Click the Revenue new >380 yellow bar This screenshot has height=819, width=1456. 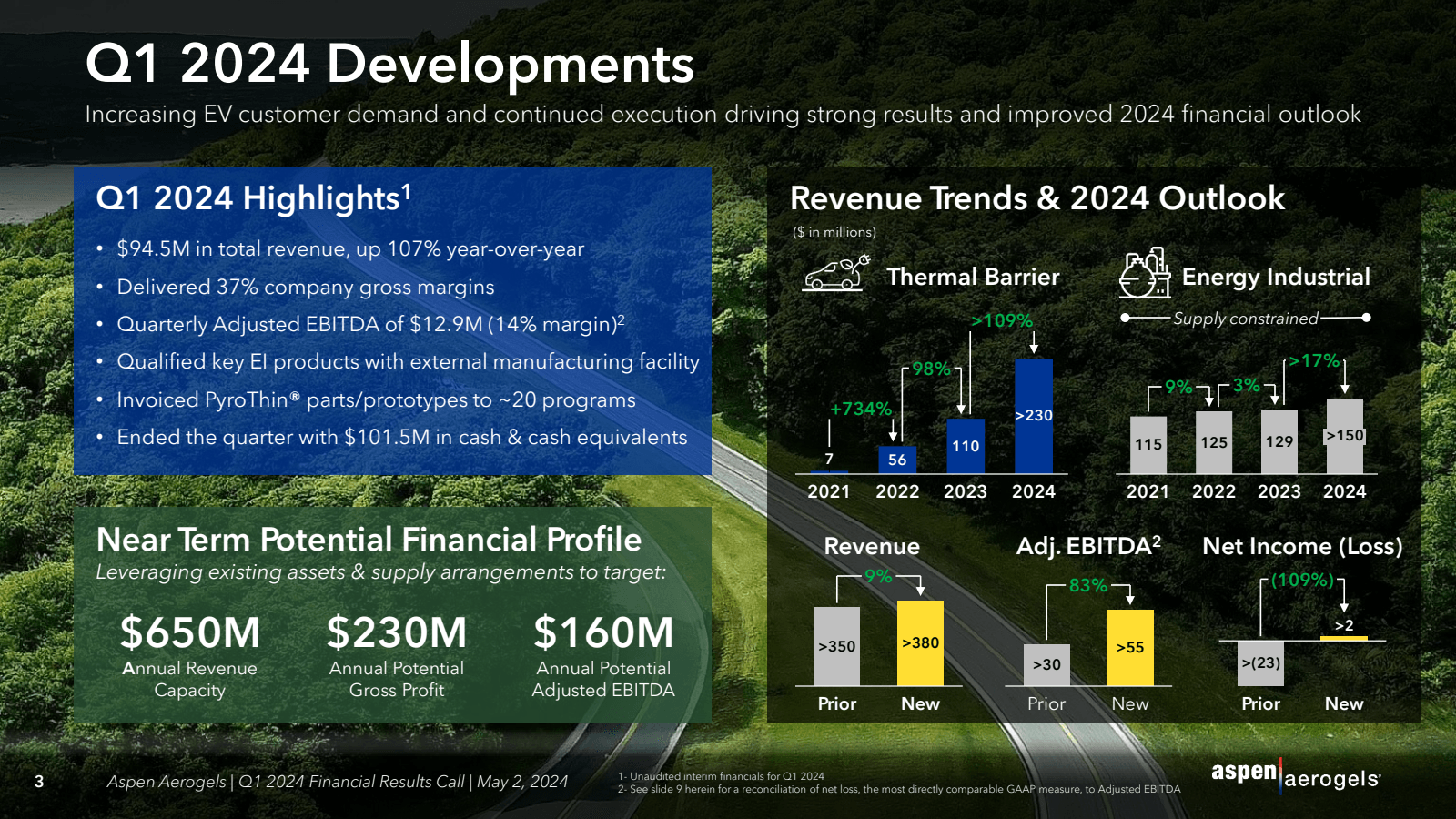[920, 642]
